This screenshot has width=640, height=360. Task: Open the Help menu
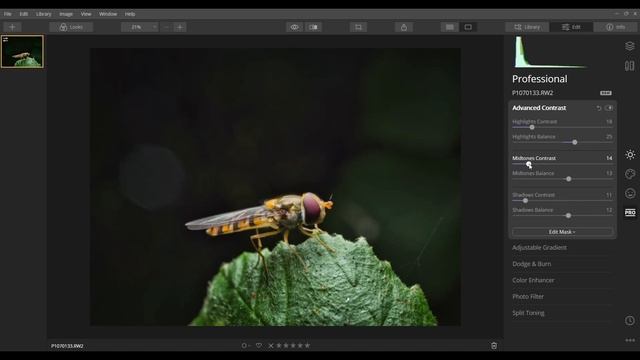[130, 14]
